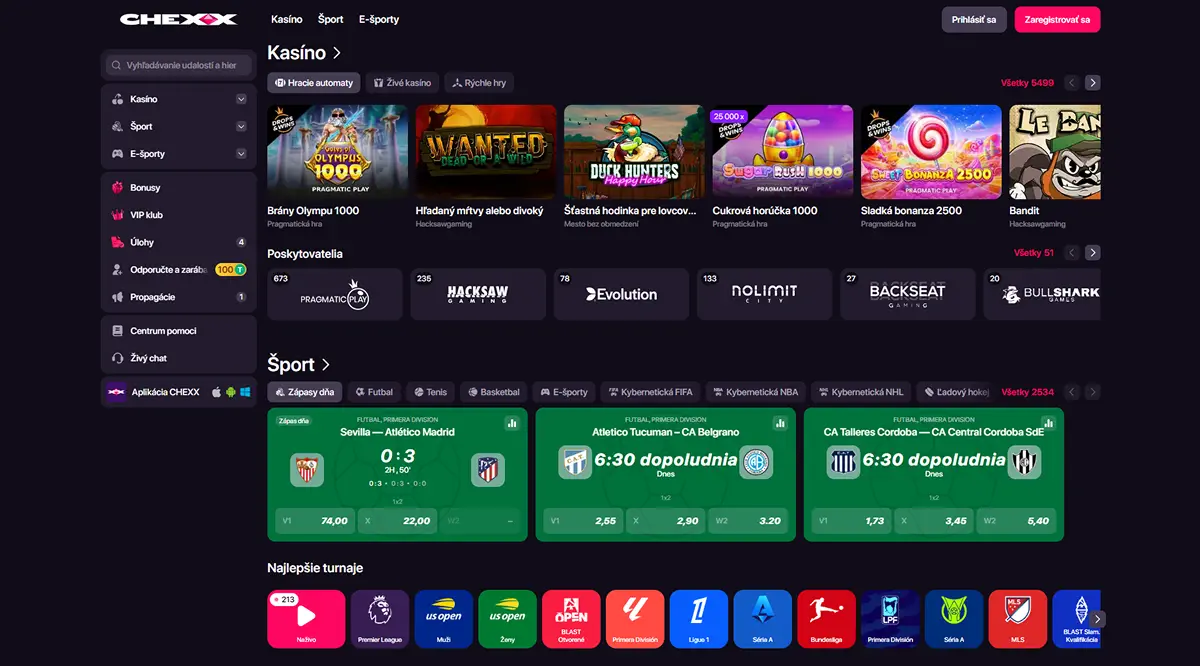This screenshot has height=666, width=1200.
Task: Bet on V1 74,00 for Sevilla match
Action: pos(315,521)
